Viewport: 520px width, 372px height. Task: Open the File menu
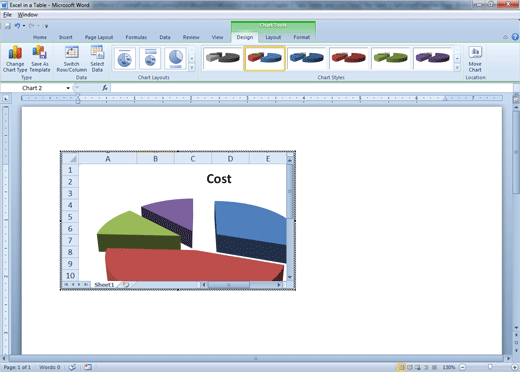[7, 15]
